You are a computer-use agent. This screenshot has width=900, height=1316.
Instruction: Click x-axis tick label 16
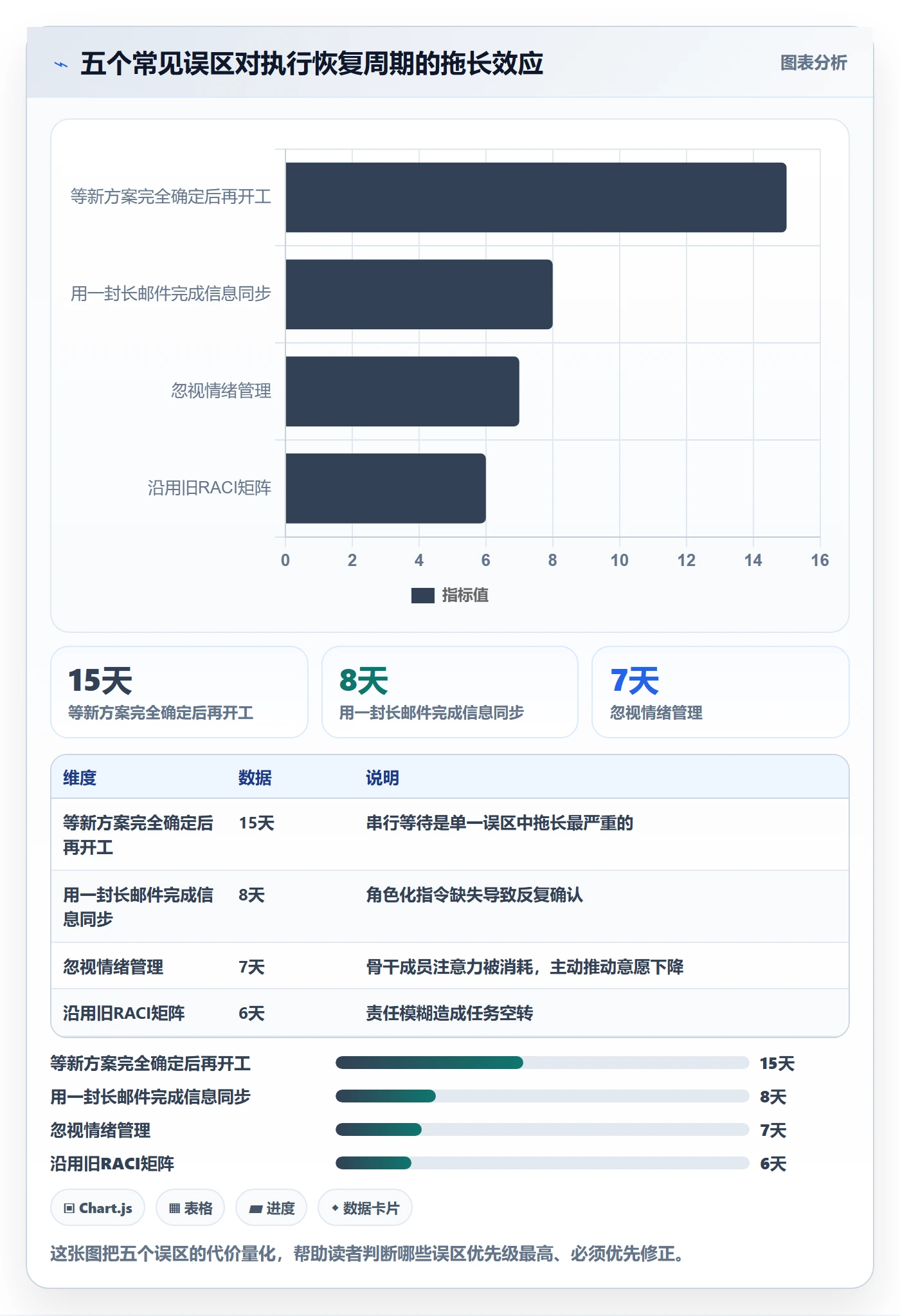[820, 560]
